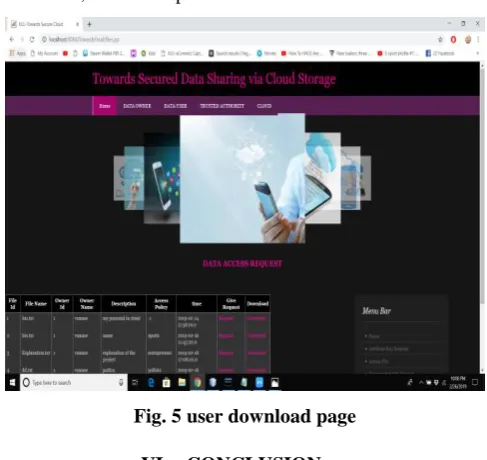Image resolution: width=487 pixels, height=460 pixels.
Task: Open the Windows Start menu
Action: (12, 382)
